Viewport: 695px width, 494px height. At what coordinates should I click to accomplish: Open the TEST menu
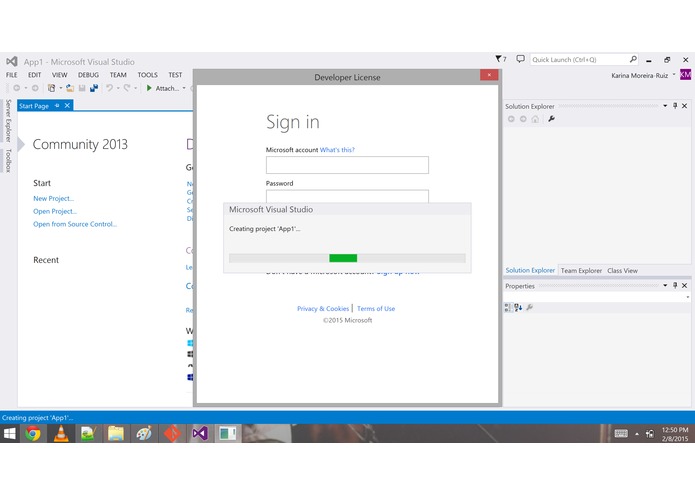click(175, 75)
